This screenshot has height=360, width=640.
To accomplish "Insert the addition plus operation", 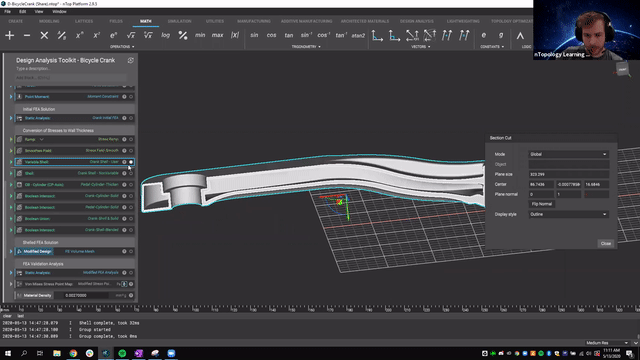I will tap(9, 36).
